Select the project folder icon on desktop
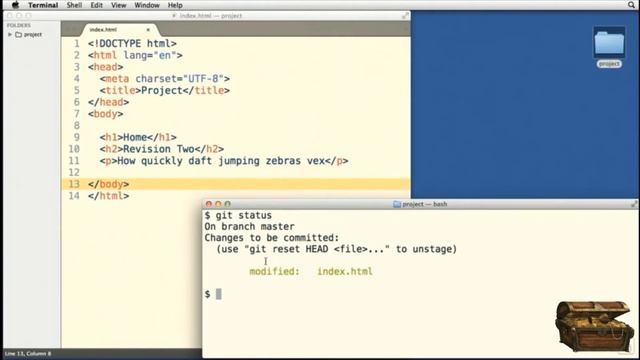Viewport: 640px width, 360px height. 609,42
